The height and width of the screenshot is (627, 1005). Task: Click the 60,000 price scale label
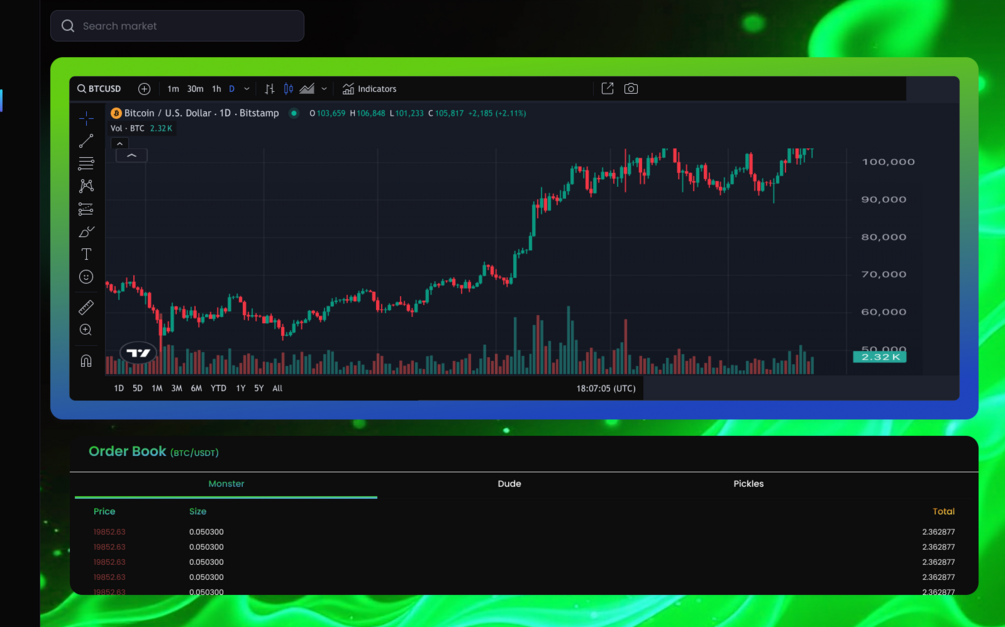[x=884, y=312]
